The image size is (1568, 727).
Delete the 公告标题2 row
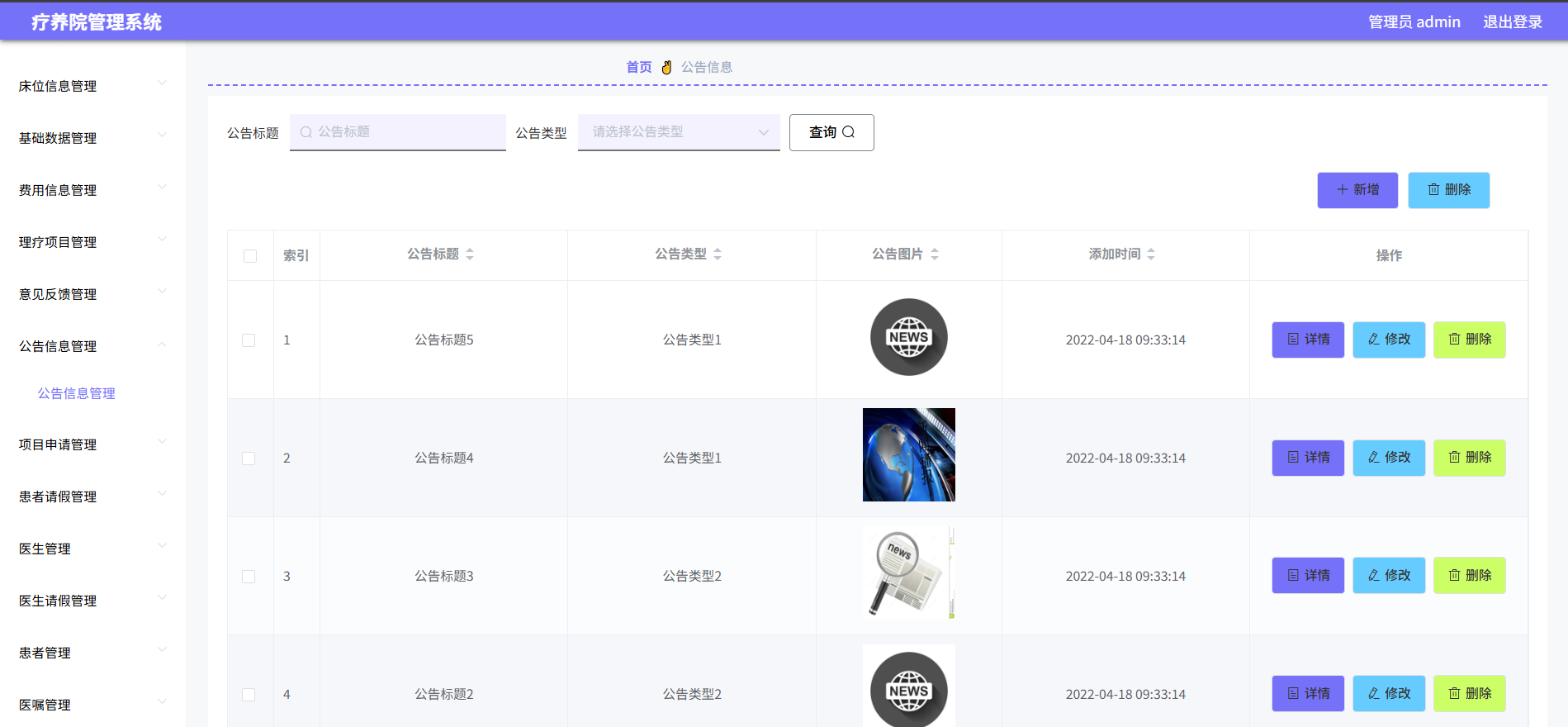(x=1470, y=694)
